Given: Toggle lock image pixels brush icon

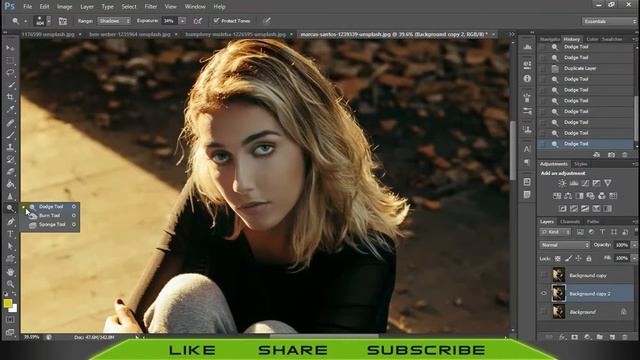Looking at the screenshot, I should (x=568, y=258).
